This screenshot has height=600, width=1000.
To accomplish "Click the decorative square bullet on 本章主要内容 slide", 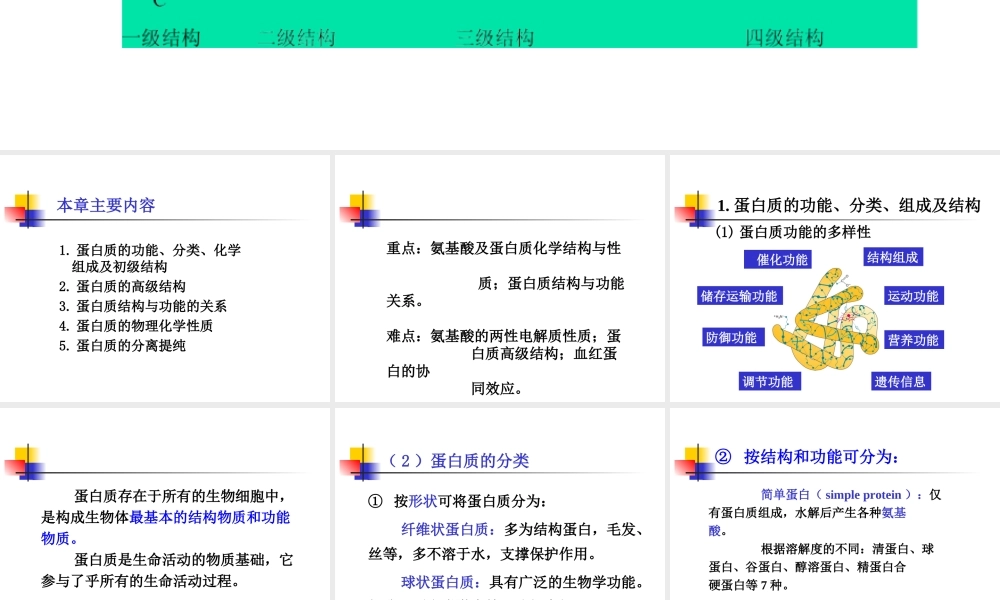I will 27,207.
